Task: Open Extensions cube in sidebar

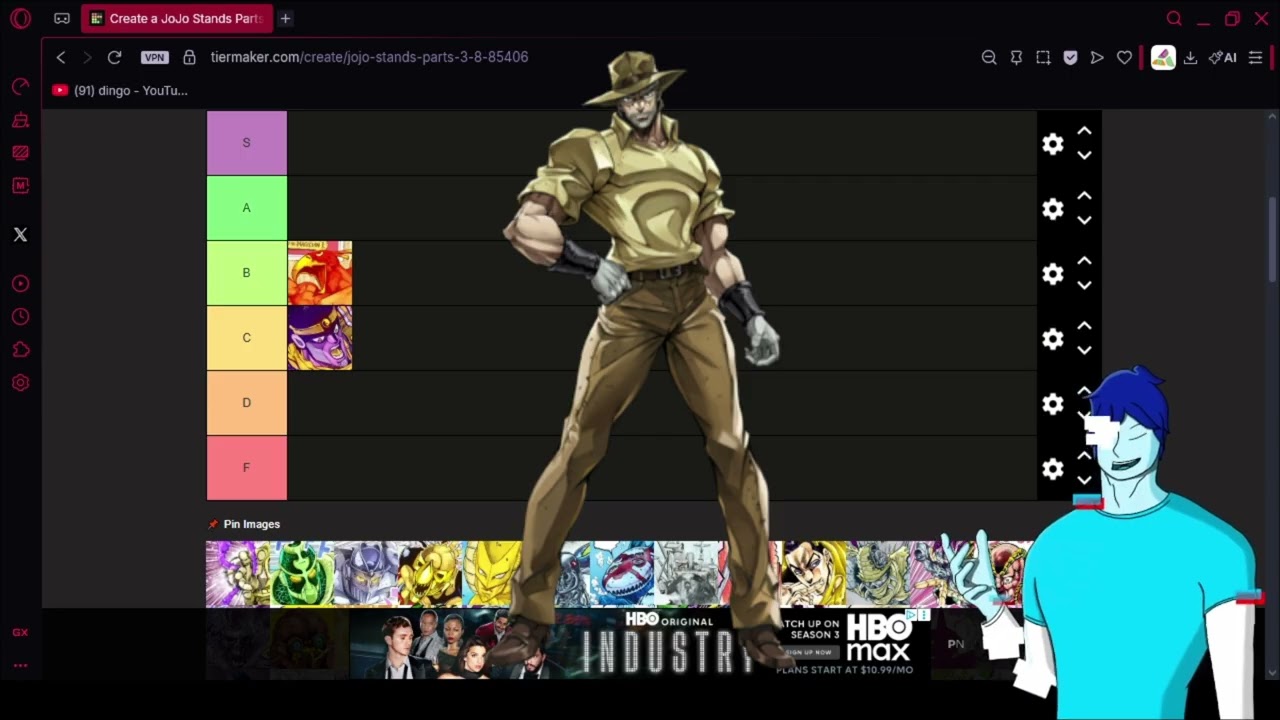Action: pos(20,350)
